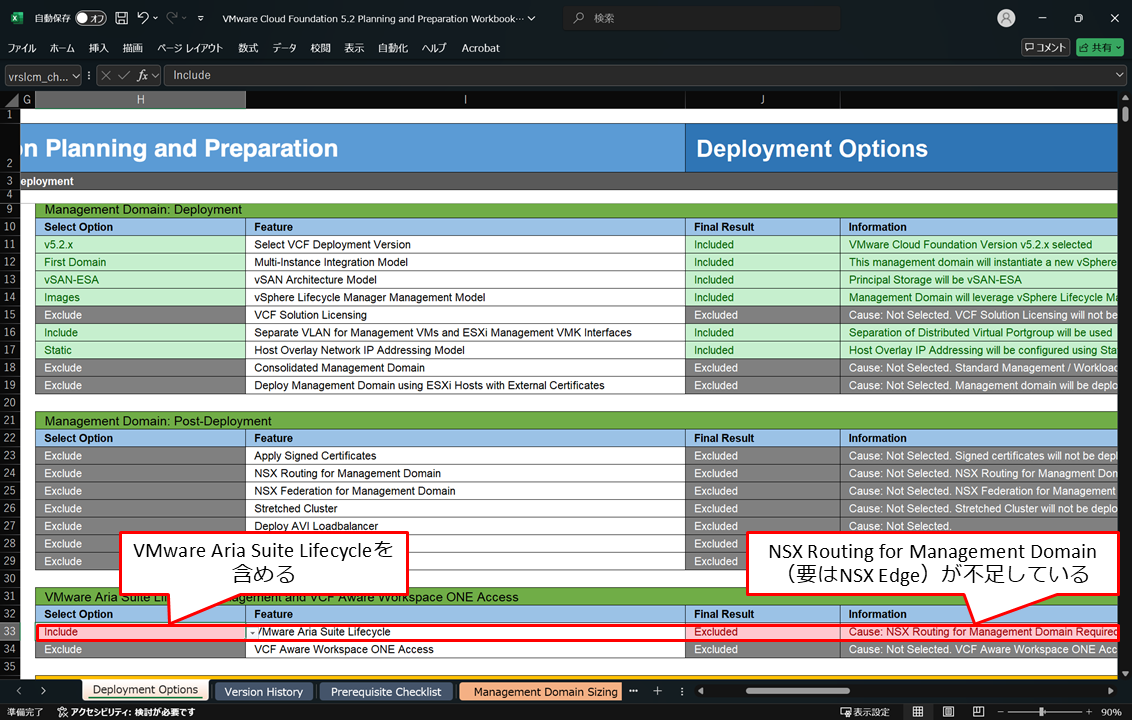Click the Select All corner triangle
This screenshot has height=720, width=1132.
click(12, 100)
